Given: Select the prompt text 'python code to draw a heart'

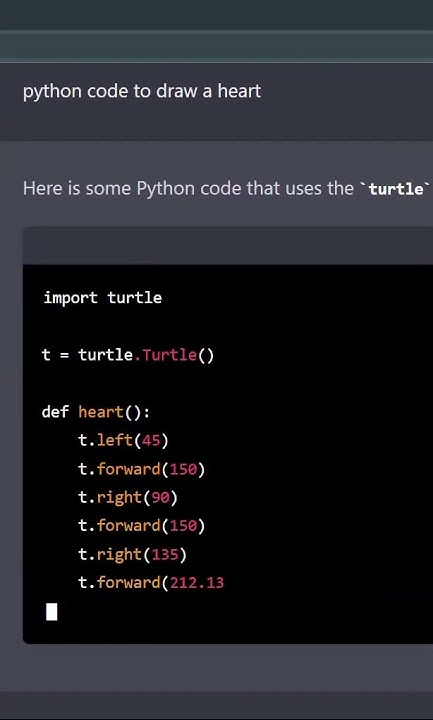Looking at the screenshot, I should tap(142, 91).
